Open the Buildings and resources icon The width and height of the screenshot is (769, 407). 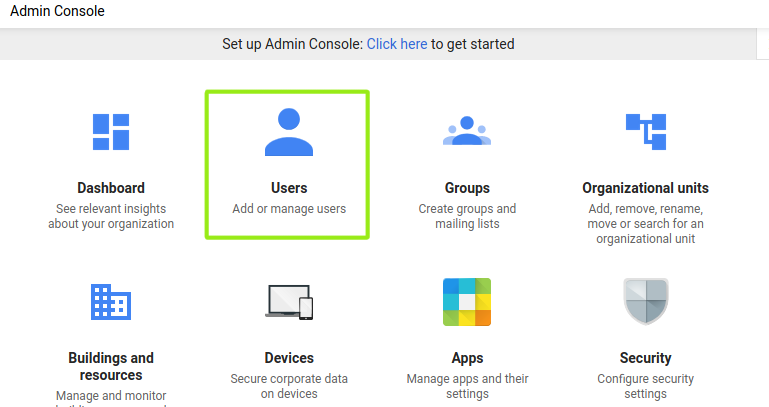[111, 301]
